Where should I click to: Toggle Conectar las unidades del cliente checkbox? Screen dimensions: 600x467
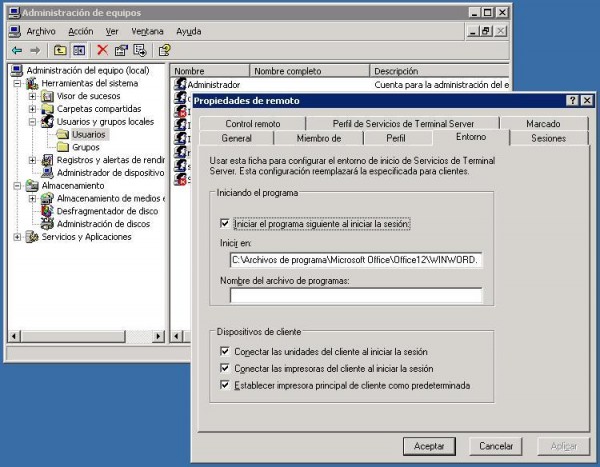pyautogui.click(x=225, y=352)
